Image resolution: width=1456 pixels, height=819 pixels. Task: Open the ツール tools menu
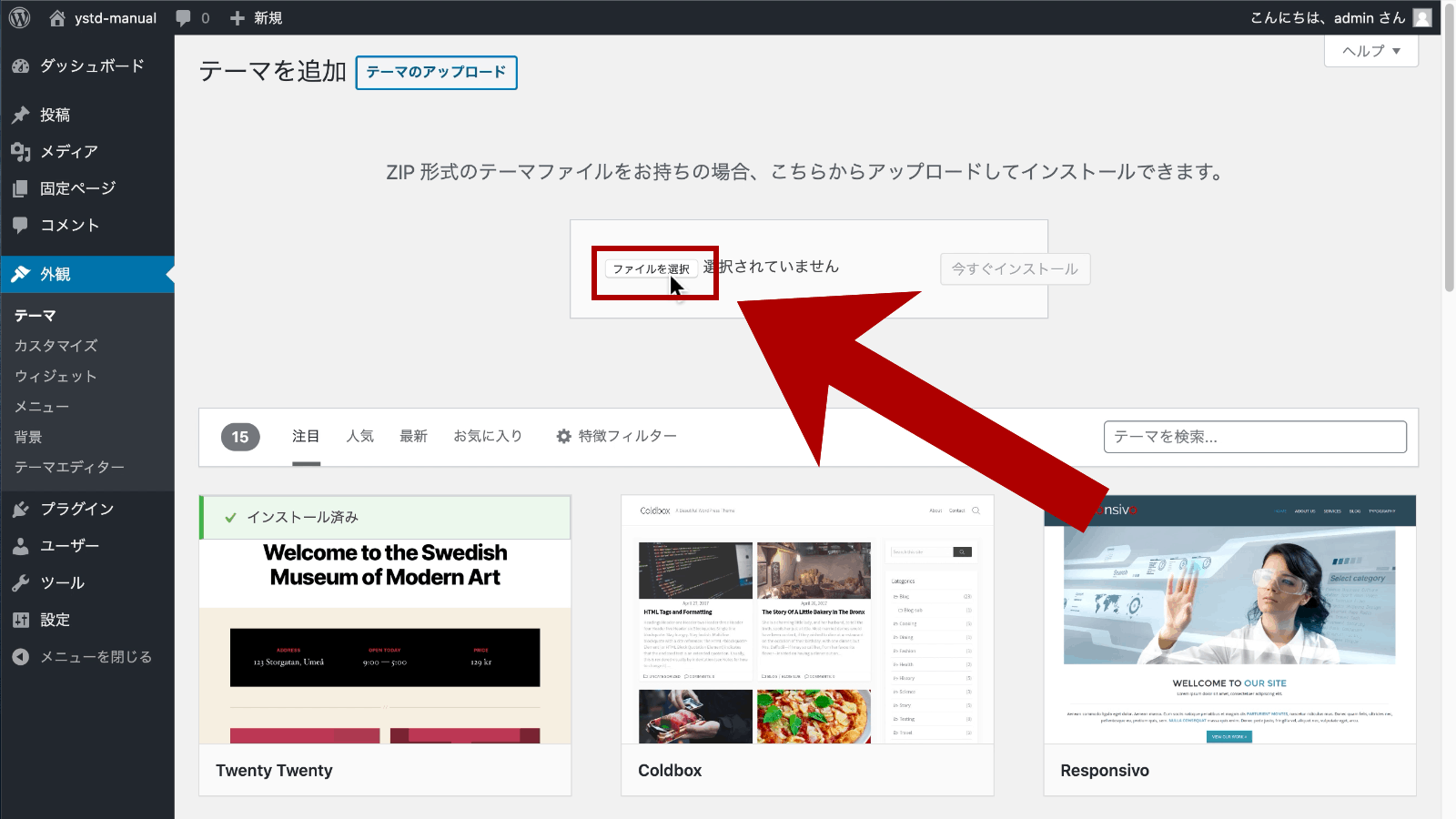pos(87,582)
